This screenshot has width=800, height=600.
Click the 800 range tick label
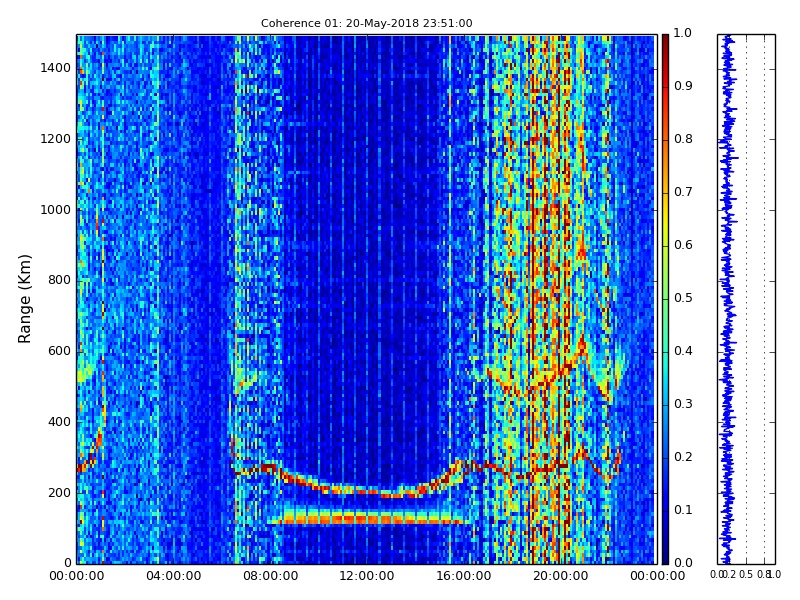[x=59, y=280]
